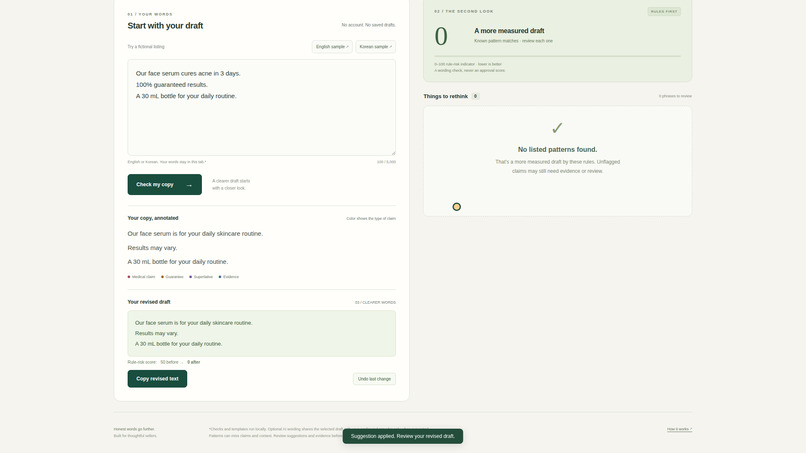Click the revised draft green text box
The image size is (806, 453).
(262, 333)
